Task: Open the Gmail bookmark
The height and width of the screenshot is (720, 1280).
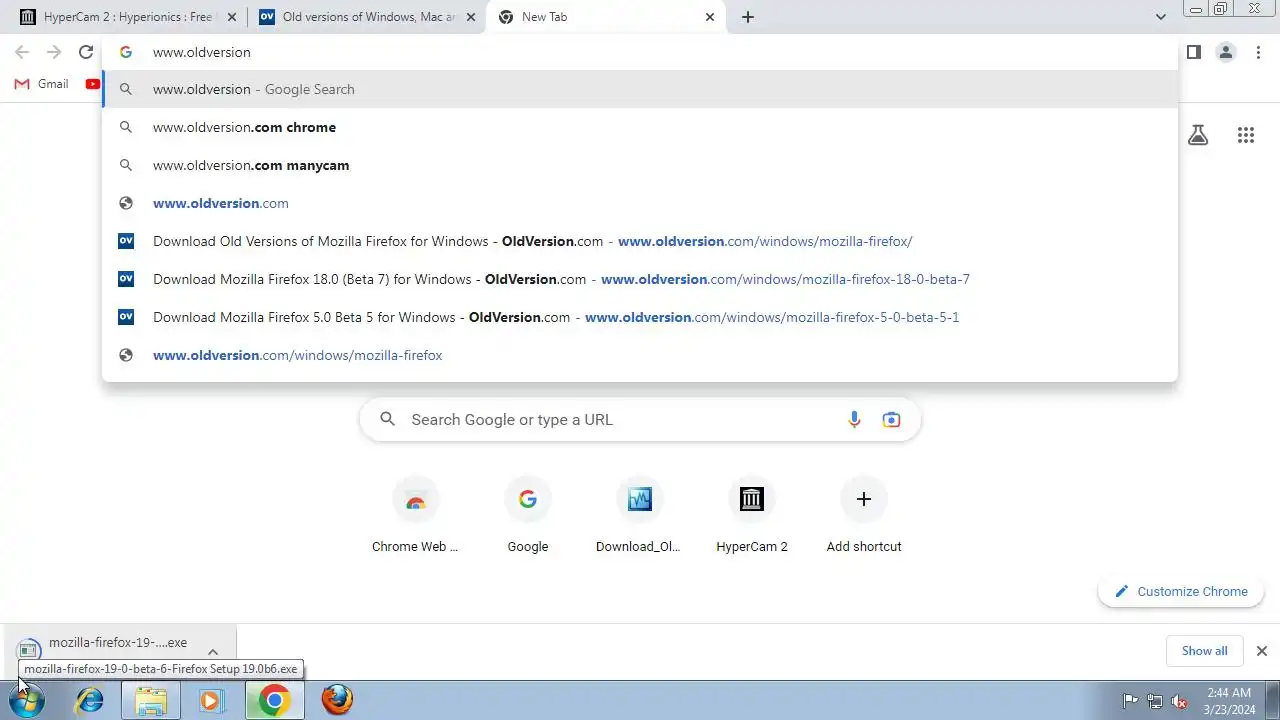Action: click(x=41, y=84)
